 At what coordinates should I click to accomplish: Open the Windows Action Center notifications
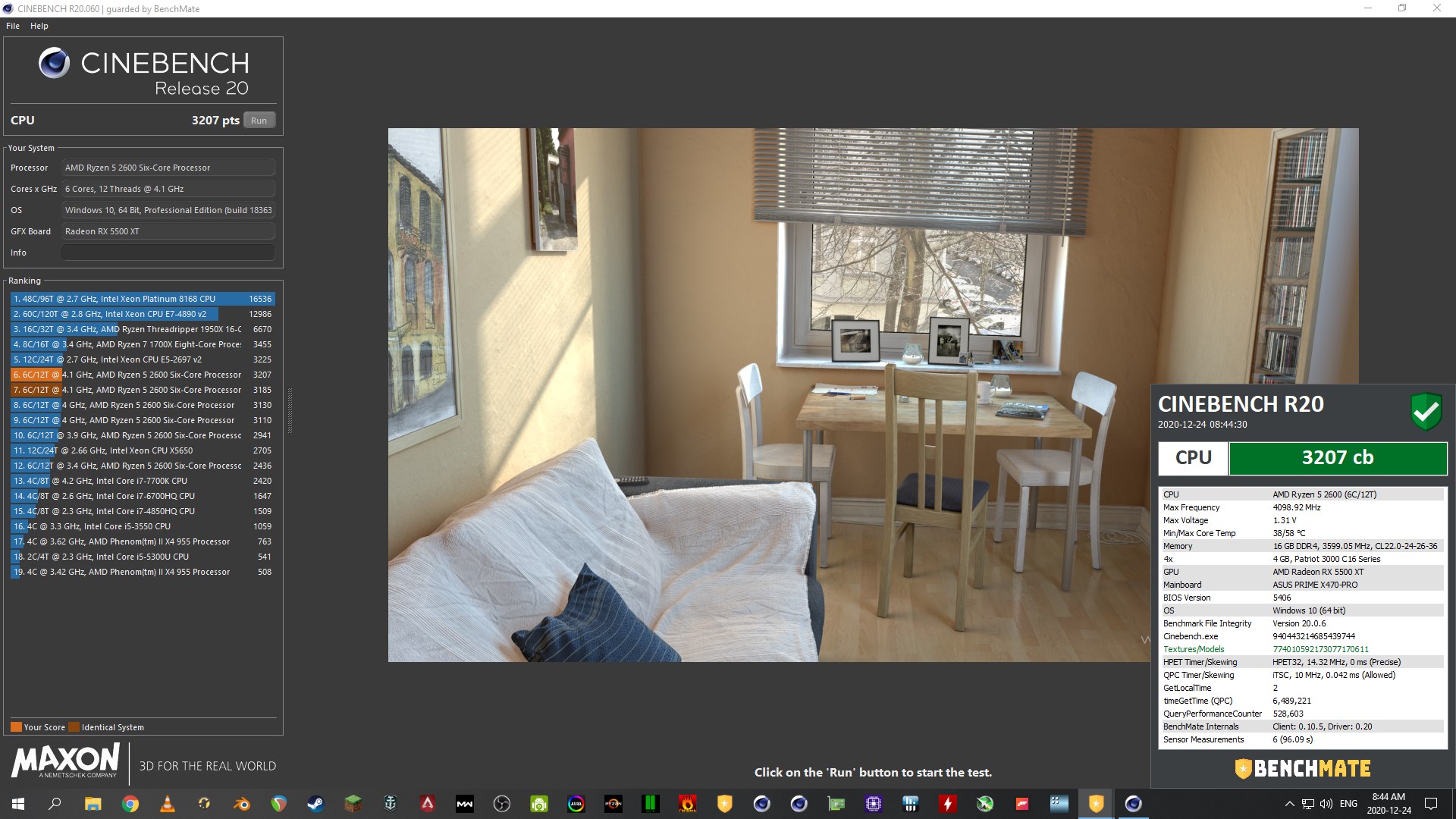point(1431,804)
